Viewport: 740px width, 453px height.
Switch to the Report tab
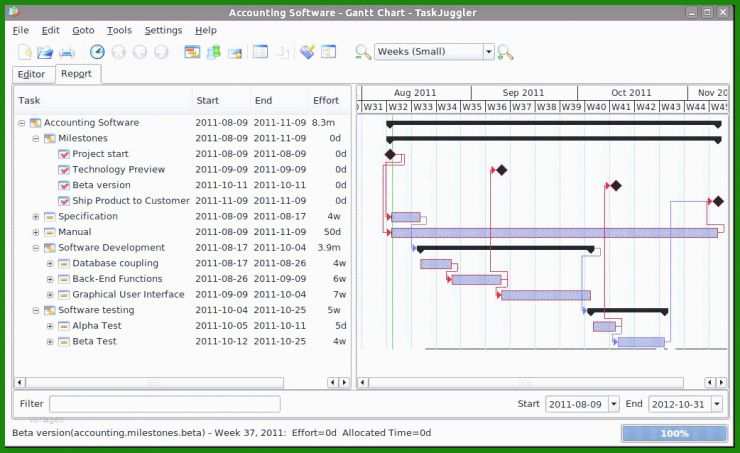pos(76,74)
